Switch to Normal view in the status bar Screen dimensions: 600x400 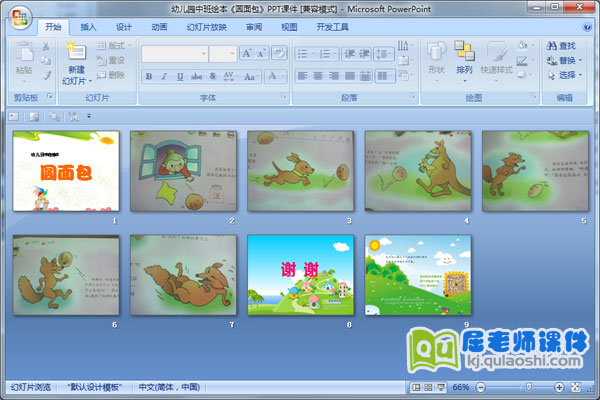tap(416, 387)
